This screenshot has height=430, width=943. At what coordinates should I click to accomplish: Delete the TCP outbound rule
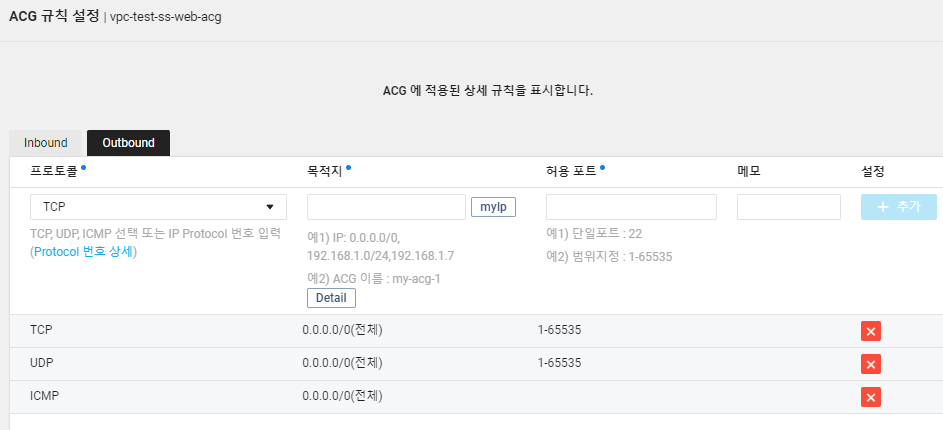870,331
